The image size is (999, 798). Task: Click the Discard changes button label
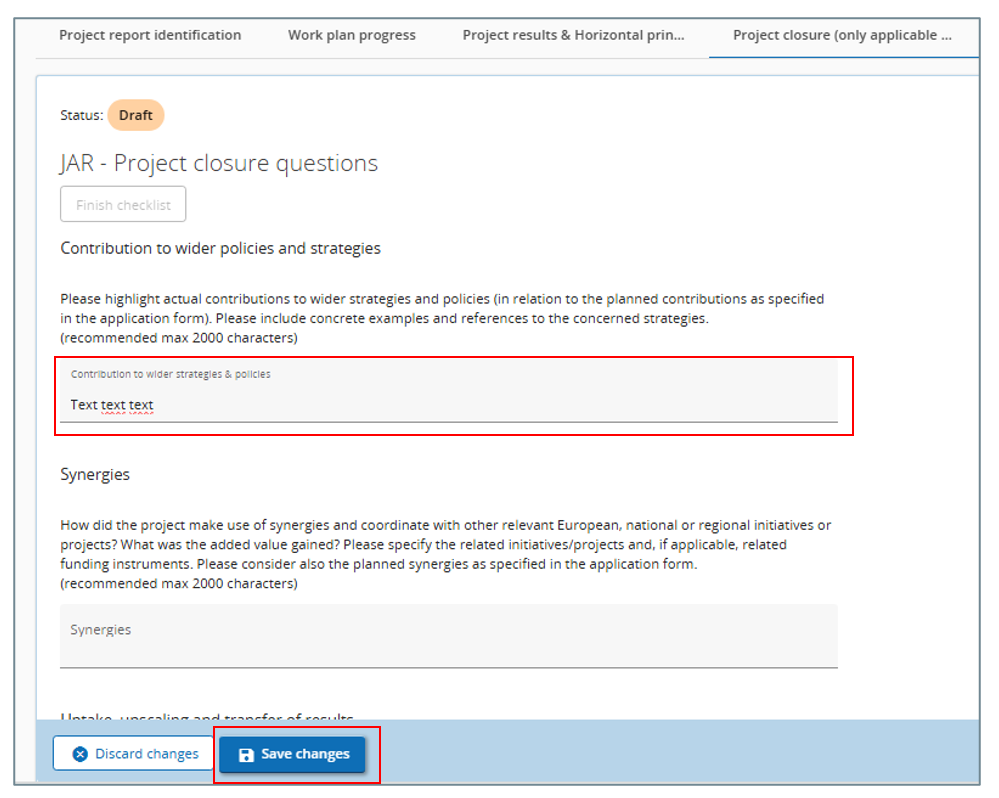tap(147, 754)
